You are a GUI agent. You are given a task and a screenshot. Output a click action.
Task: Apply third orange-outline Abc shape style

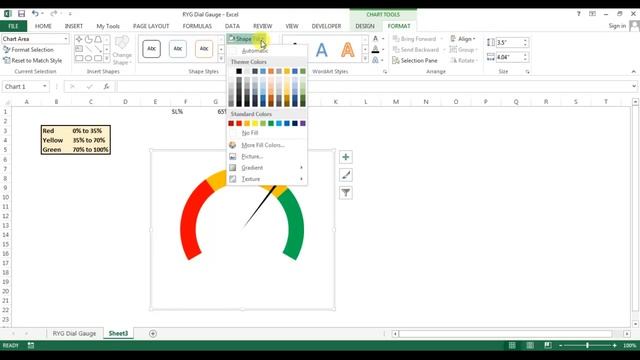point(204,49)
